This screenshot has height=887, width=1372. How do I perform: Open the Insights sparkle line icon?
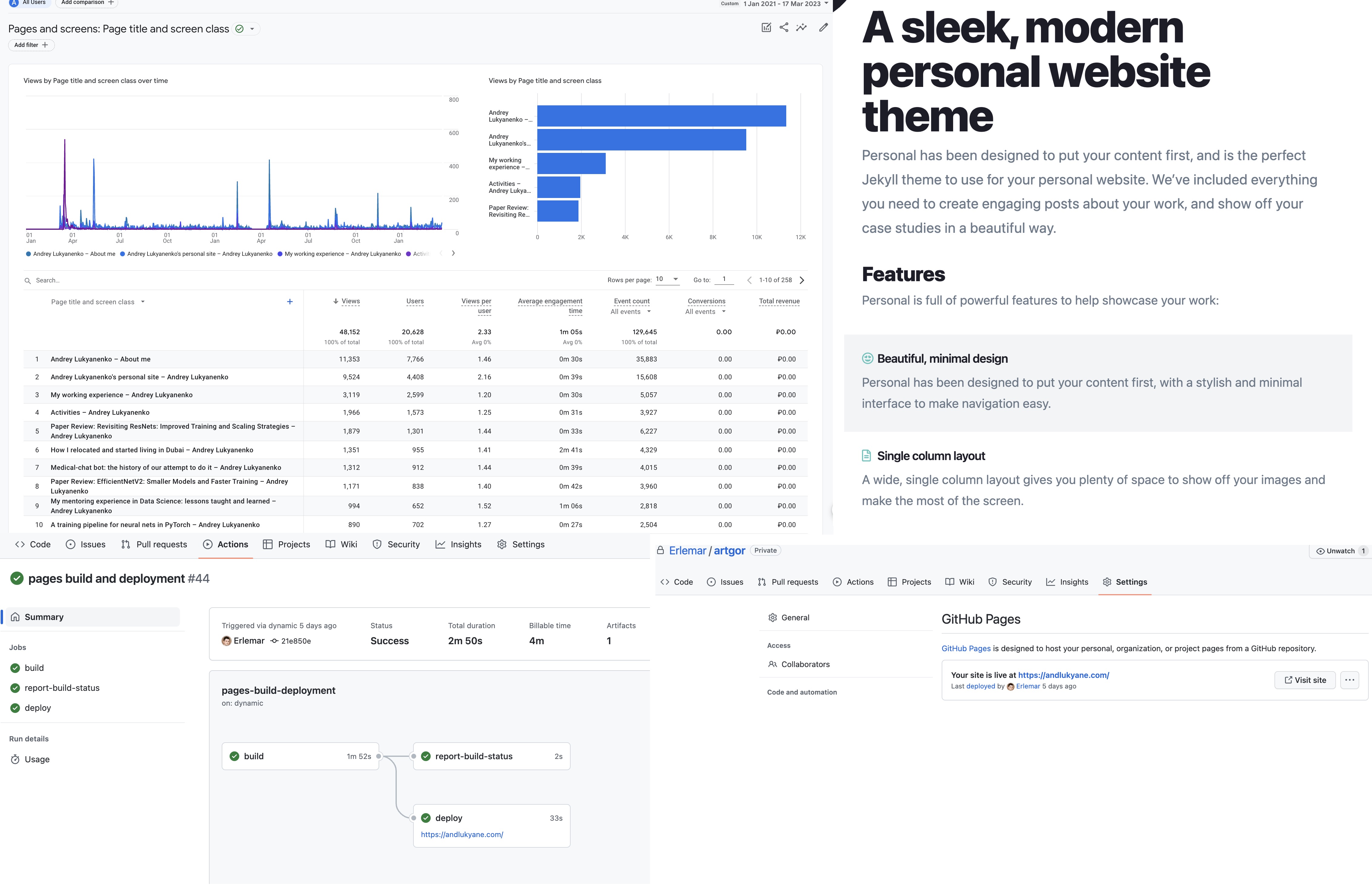(x=801, y=27)
